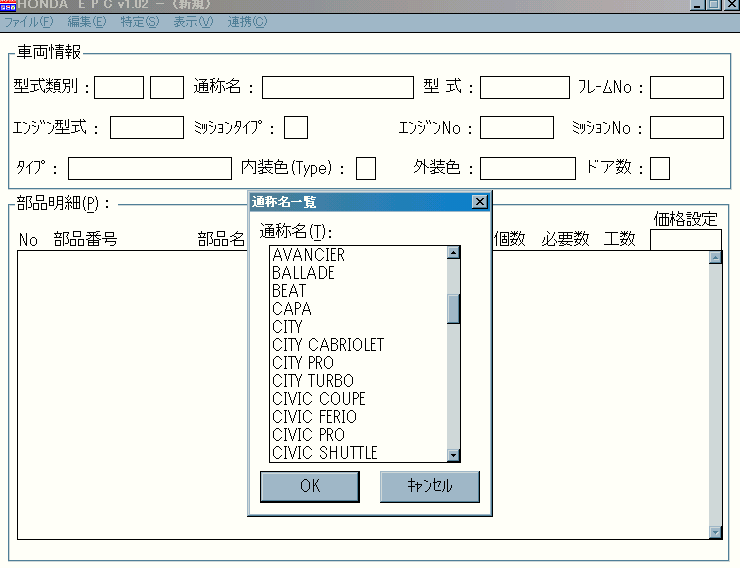Select CITY PRO in the list
This screenshot has width=740, height=568.
(359, 363)
